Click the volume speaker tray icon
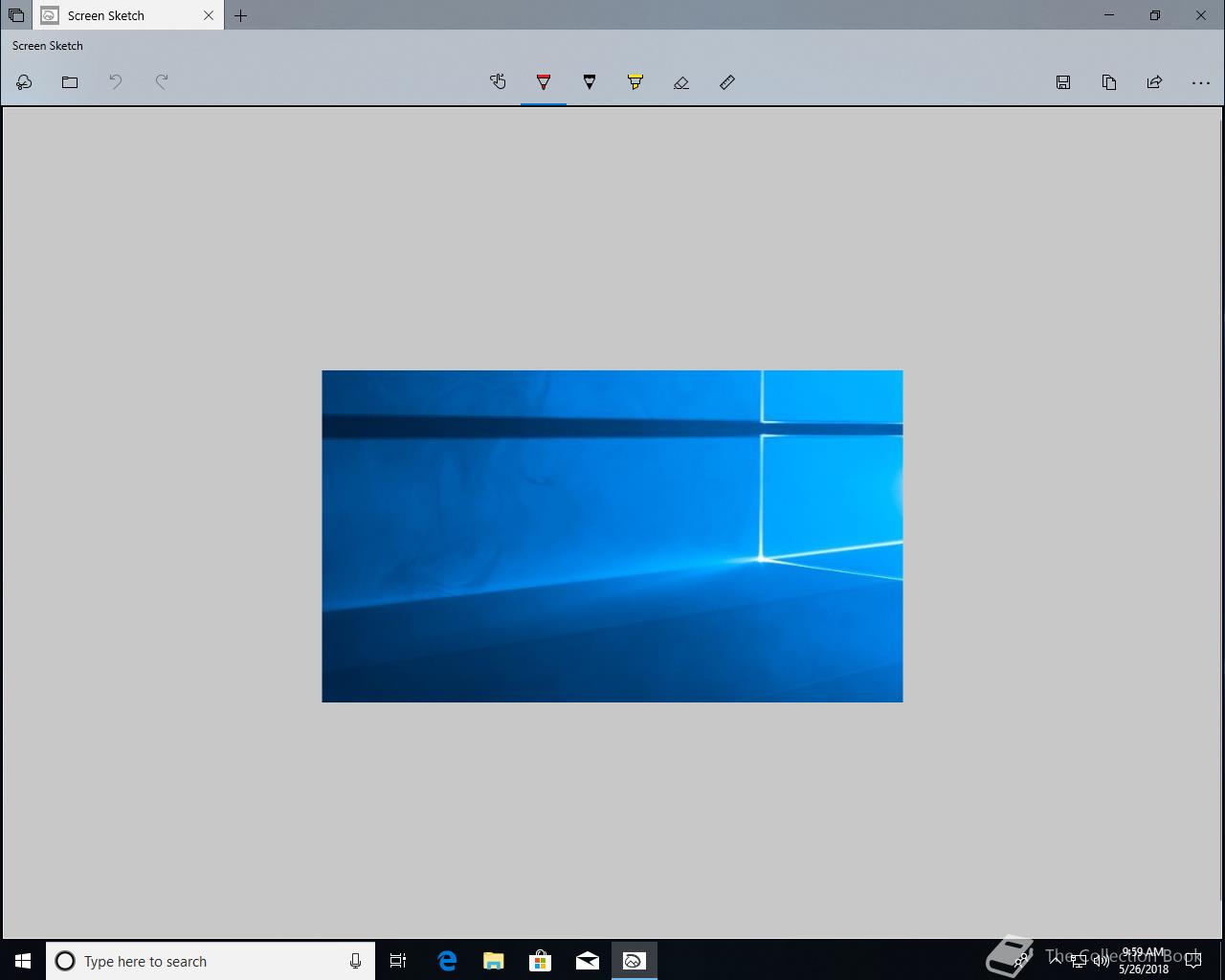Image resolution: width=1225 pixels, height=980 pixels. (1102, 961)
